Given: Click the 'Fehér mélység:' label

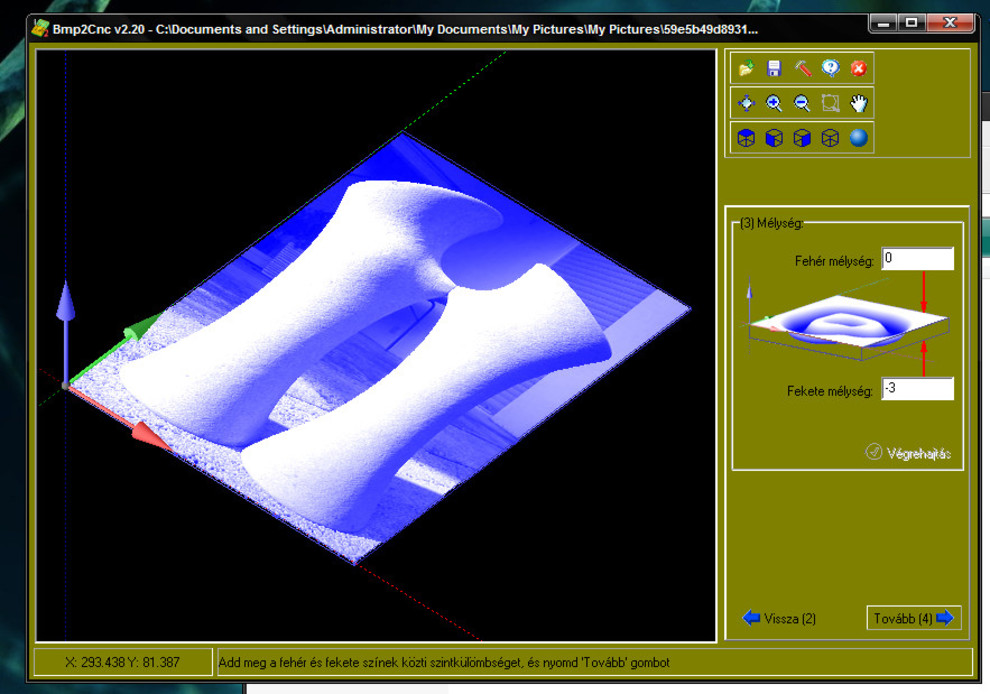Looking at the screenshot, I should pyautogui.click(x=834, y=261).
